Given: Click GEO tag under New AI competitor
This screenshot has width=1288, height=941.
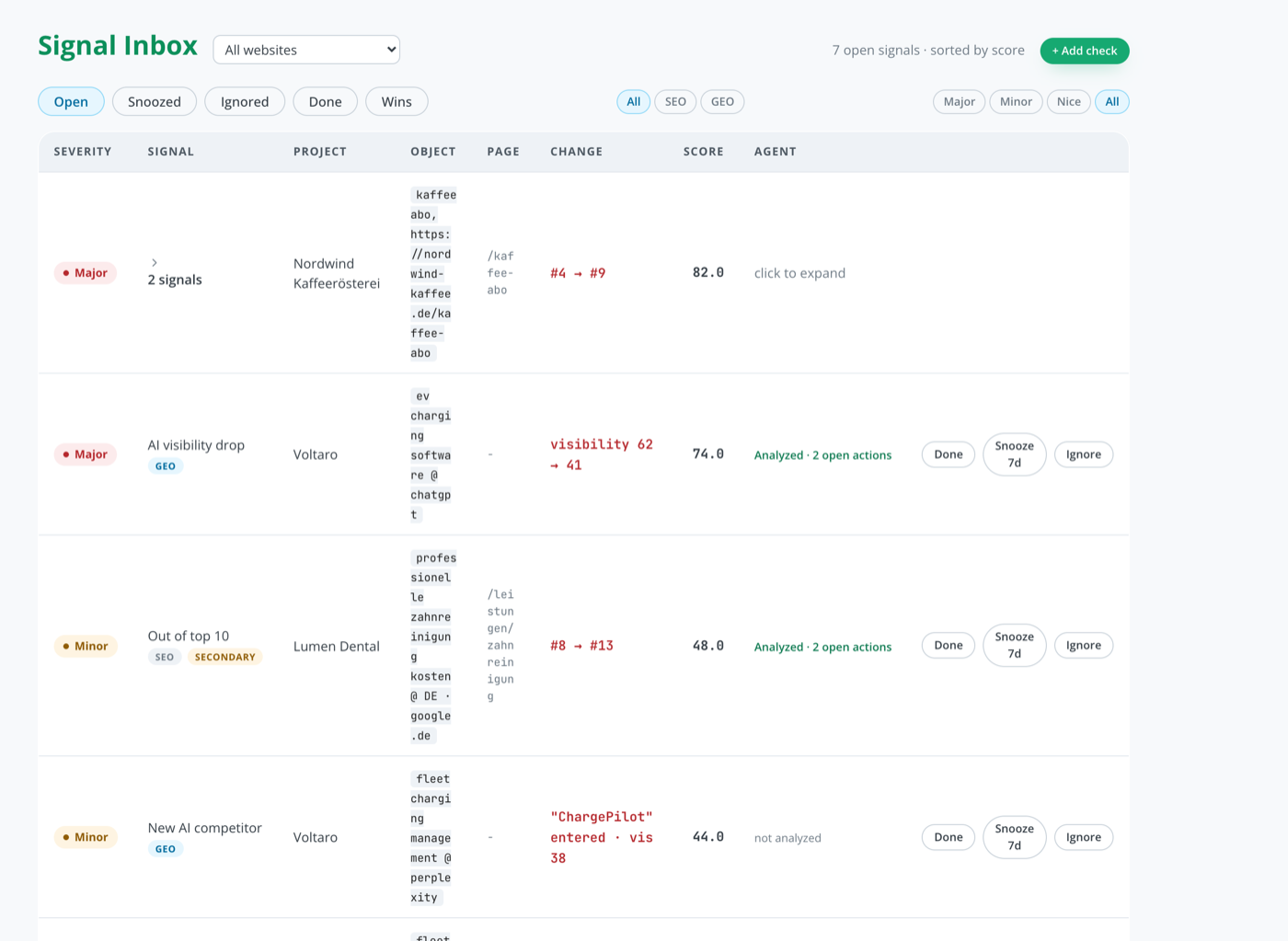Looking at the screenshot, I should pos(166,849).
